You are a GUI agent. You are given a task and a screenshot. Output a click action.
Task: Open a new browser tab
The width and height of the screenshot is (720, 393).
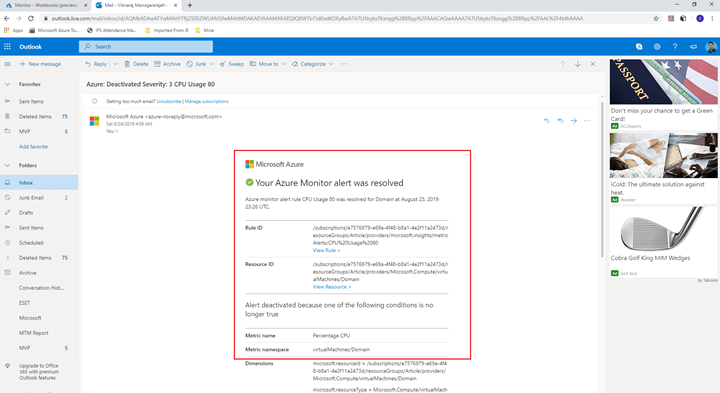pos(190,5)
